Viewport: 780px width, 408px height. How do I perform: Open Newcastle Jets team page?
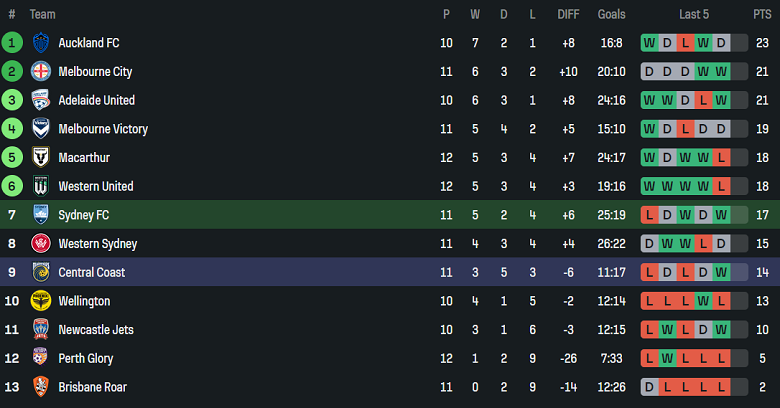[x=95, y=330]
